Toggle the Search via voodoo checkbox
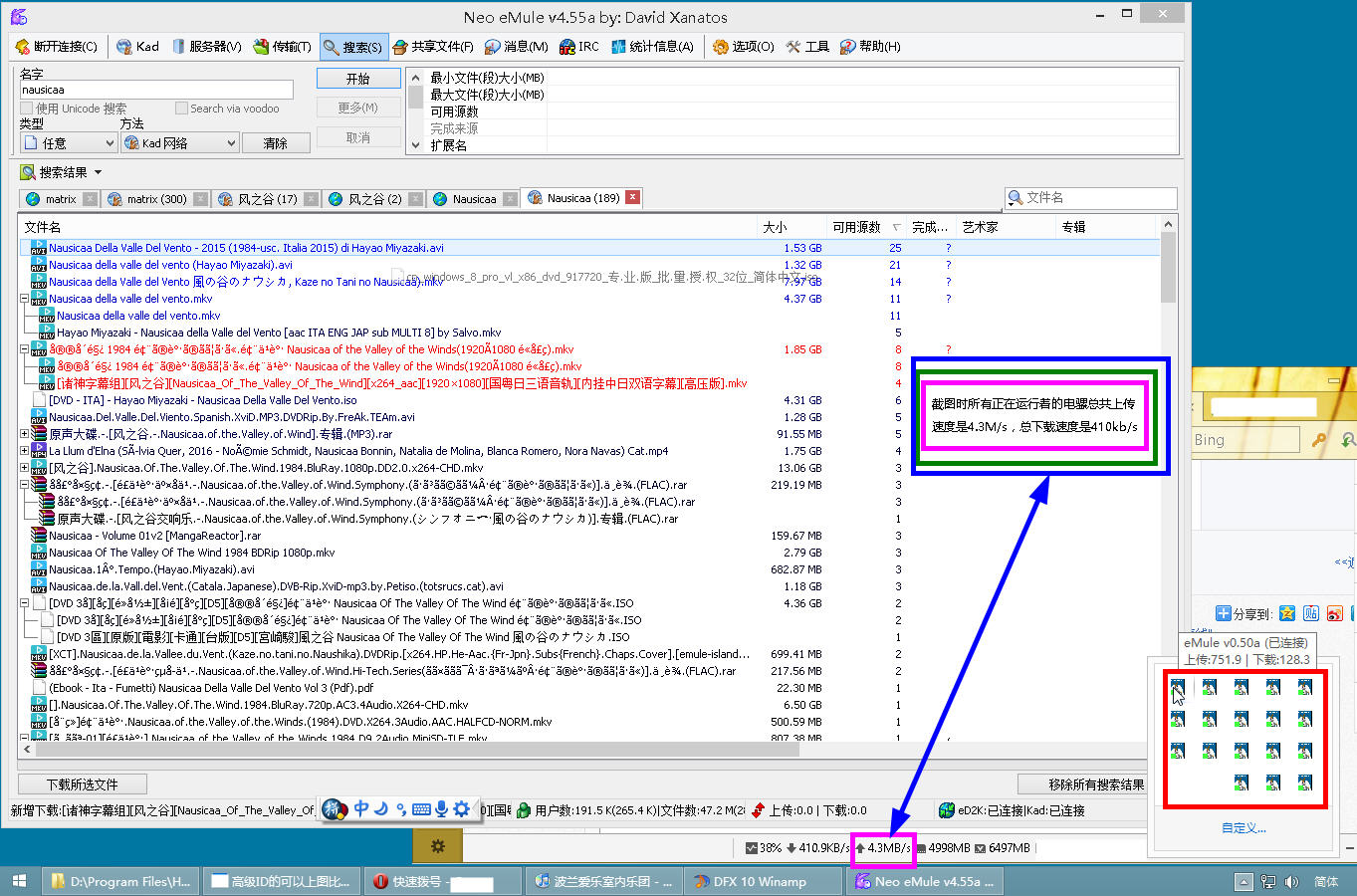The image size is (1357, 896). click(x=181, y=109)
